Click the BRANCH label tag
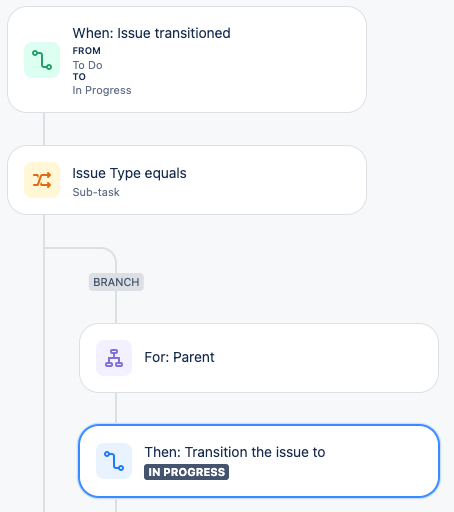 [x=116, y=282]
